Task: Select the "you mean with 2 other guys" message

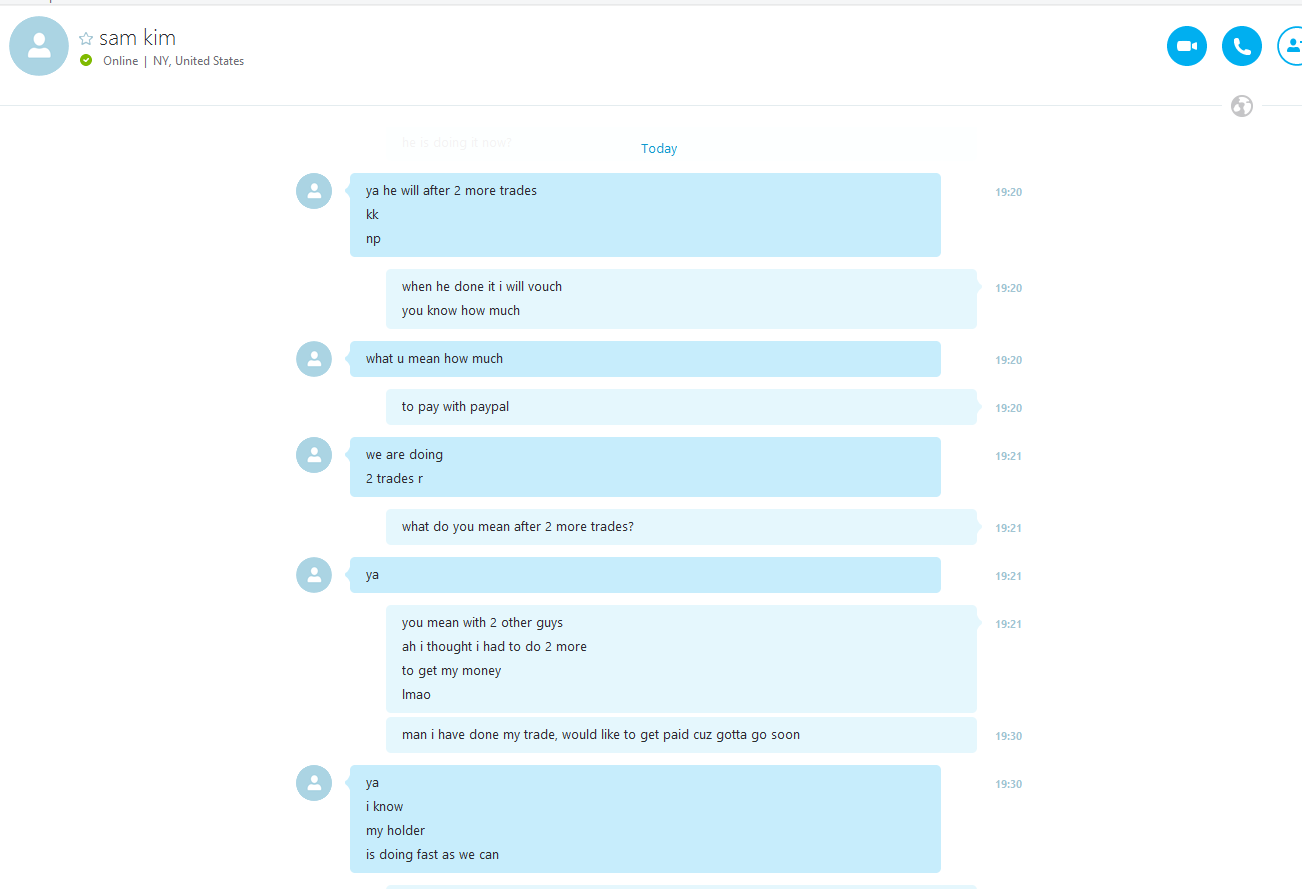Action: [x=681, y=659]
